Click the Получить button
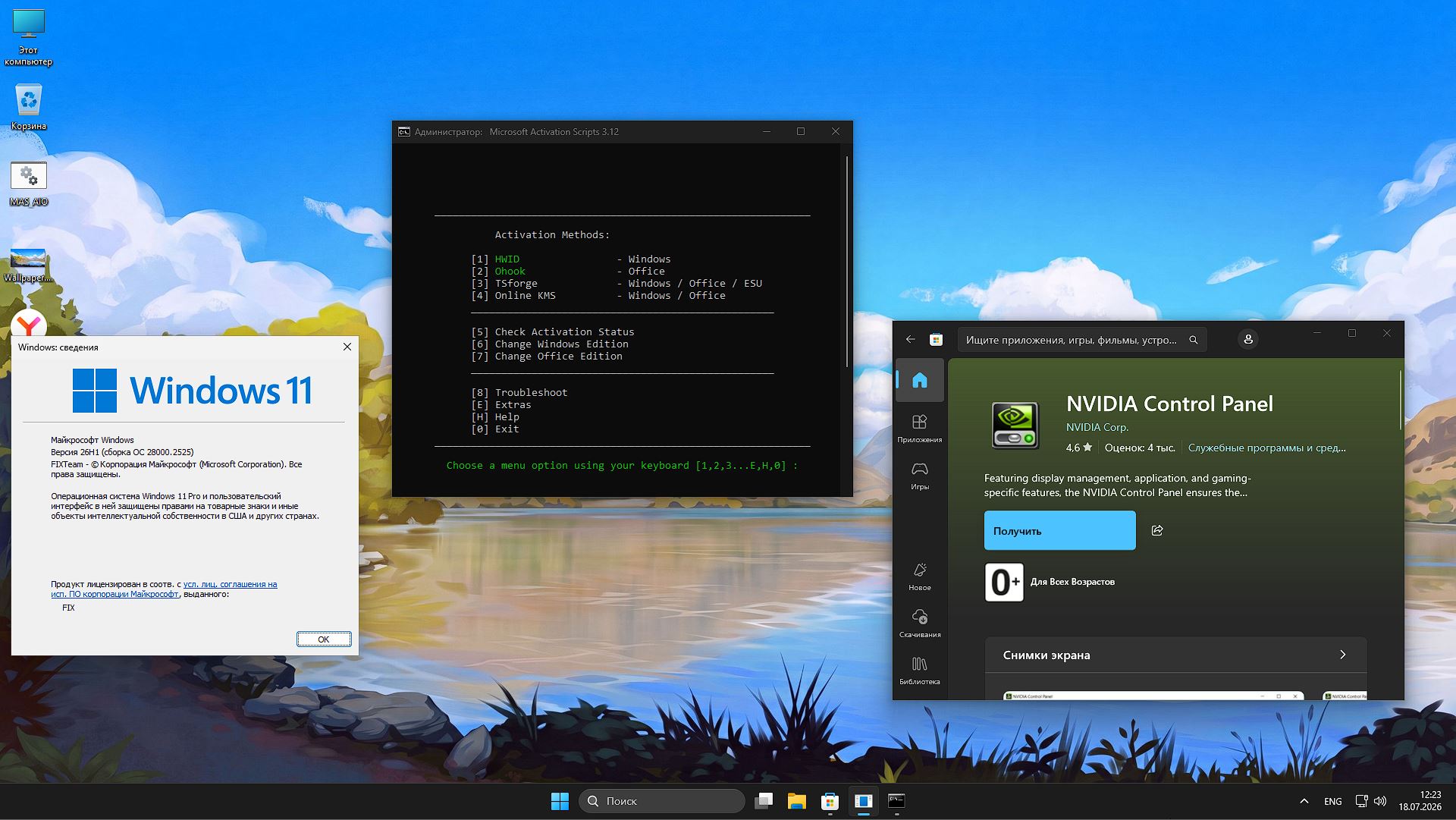 point(1059,530)
